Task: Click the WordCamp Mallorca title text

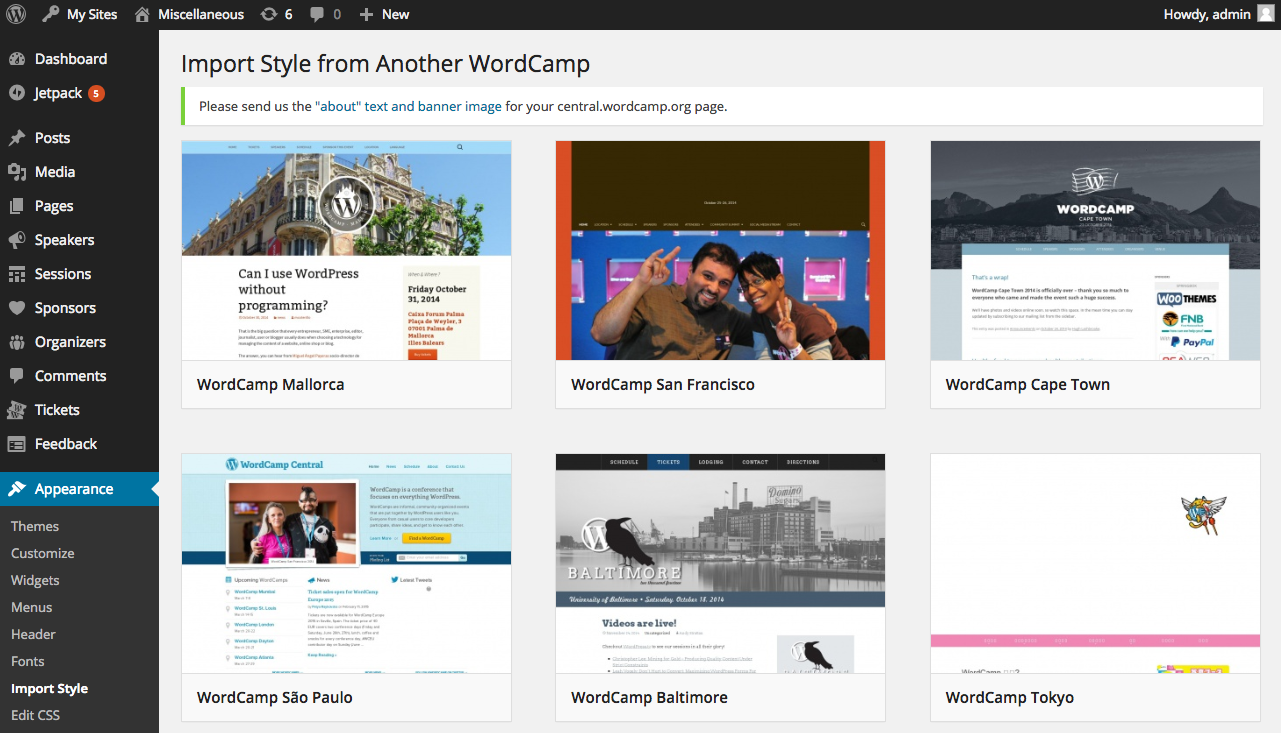Action: (x=270, y=384)
